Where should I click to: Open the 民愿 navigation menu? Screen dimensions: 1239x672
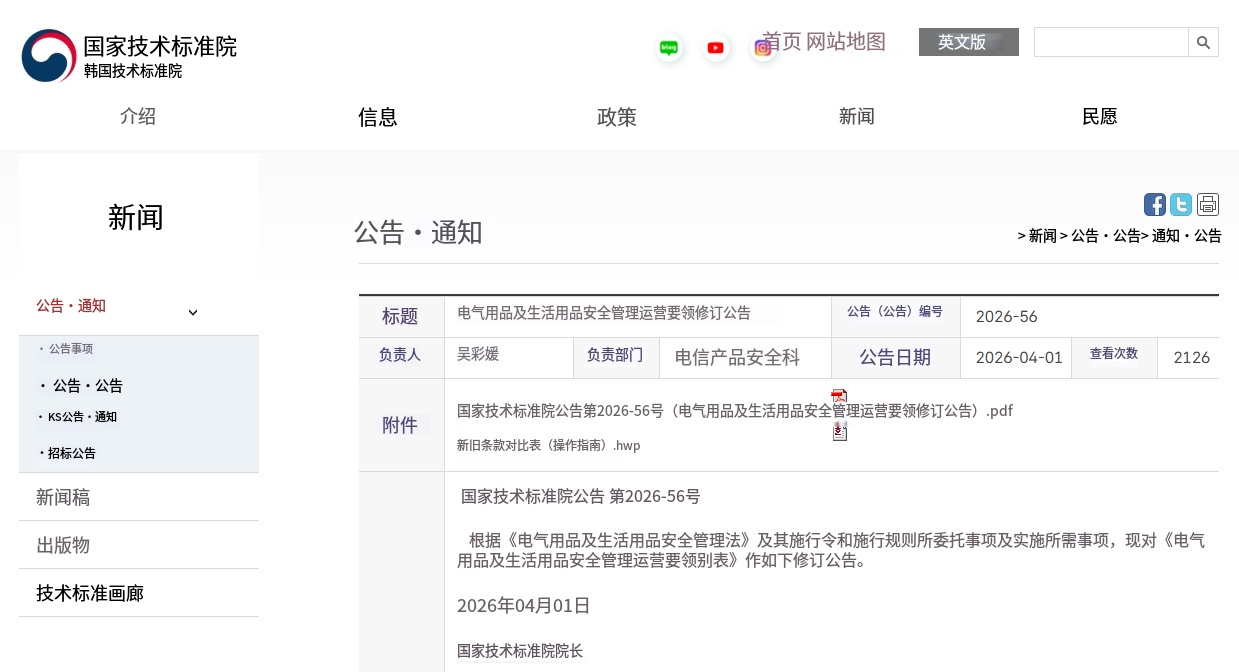click(1099, 117)
